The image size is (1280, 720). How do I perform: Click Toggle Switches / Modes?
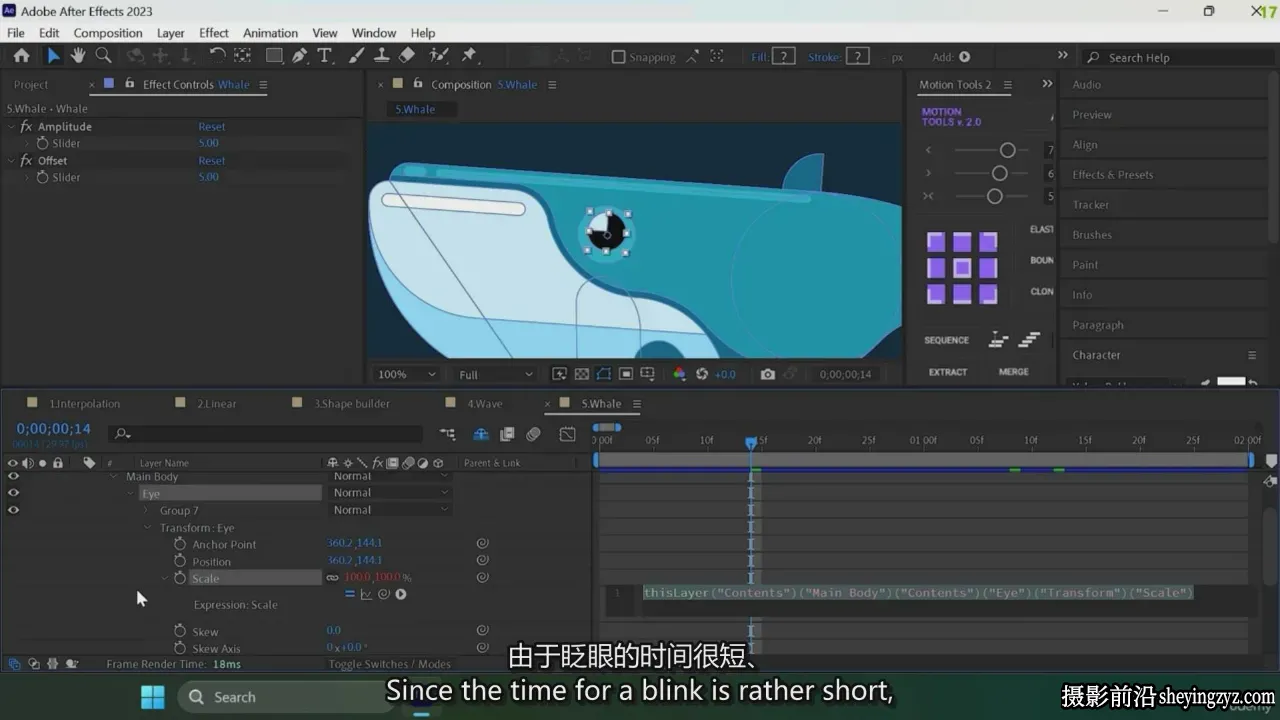[389, 664]
